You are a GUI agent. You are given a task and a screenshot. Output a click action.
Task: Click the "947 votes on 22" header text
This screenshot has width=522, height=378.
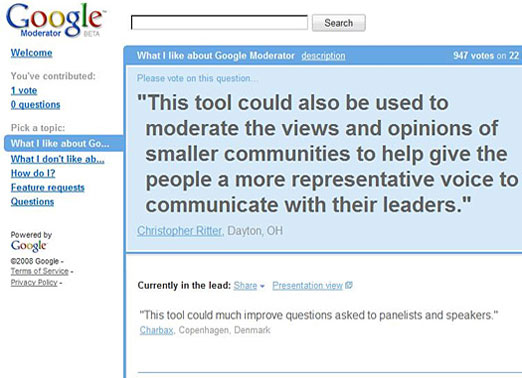point(486,56)
